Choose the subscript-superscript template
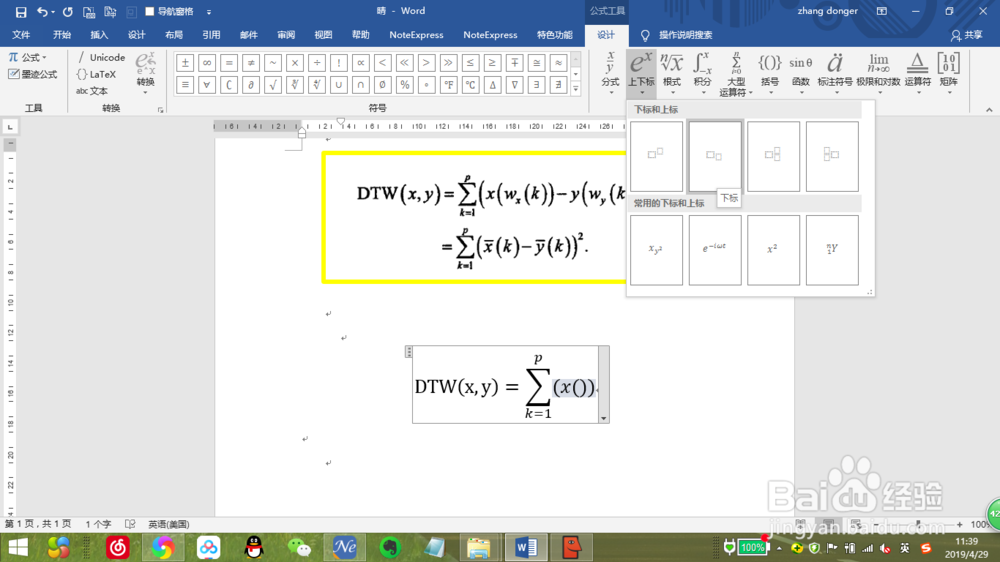1000x562 pixels. (x=773, y=156)
